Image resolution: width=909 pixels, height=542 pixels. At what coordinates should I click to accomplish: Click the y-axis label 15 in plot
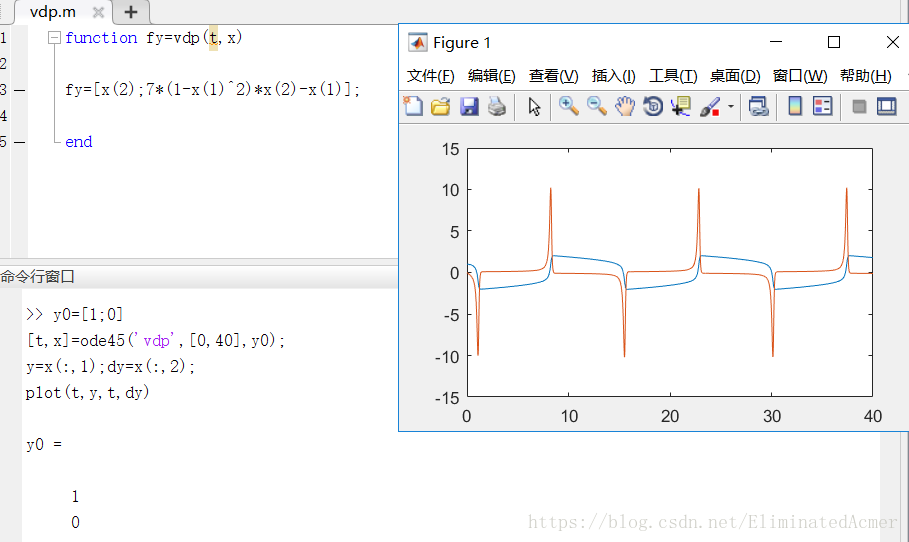(x=450, y=150)
